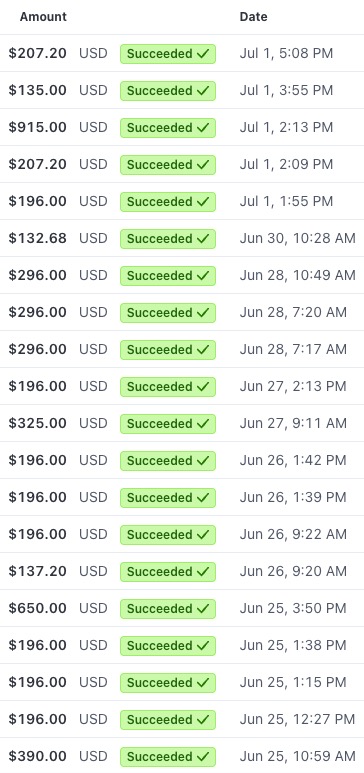Select the $390.00 payment amount

(37, 756)
